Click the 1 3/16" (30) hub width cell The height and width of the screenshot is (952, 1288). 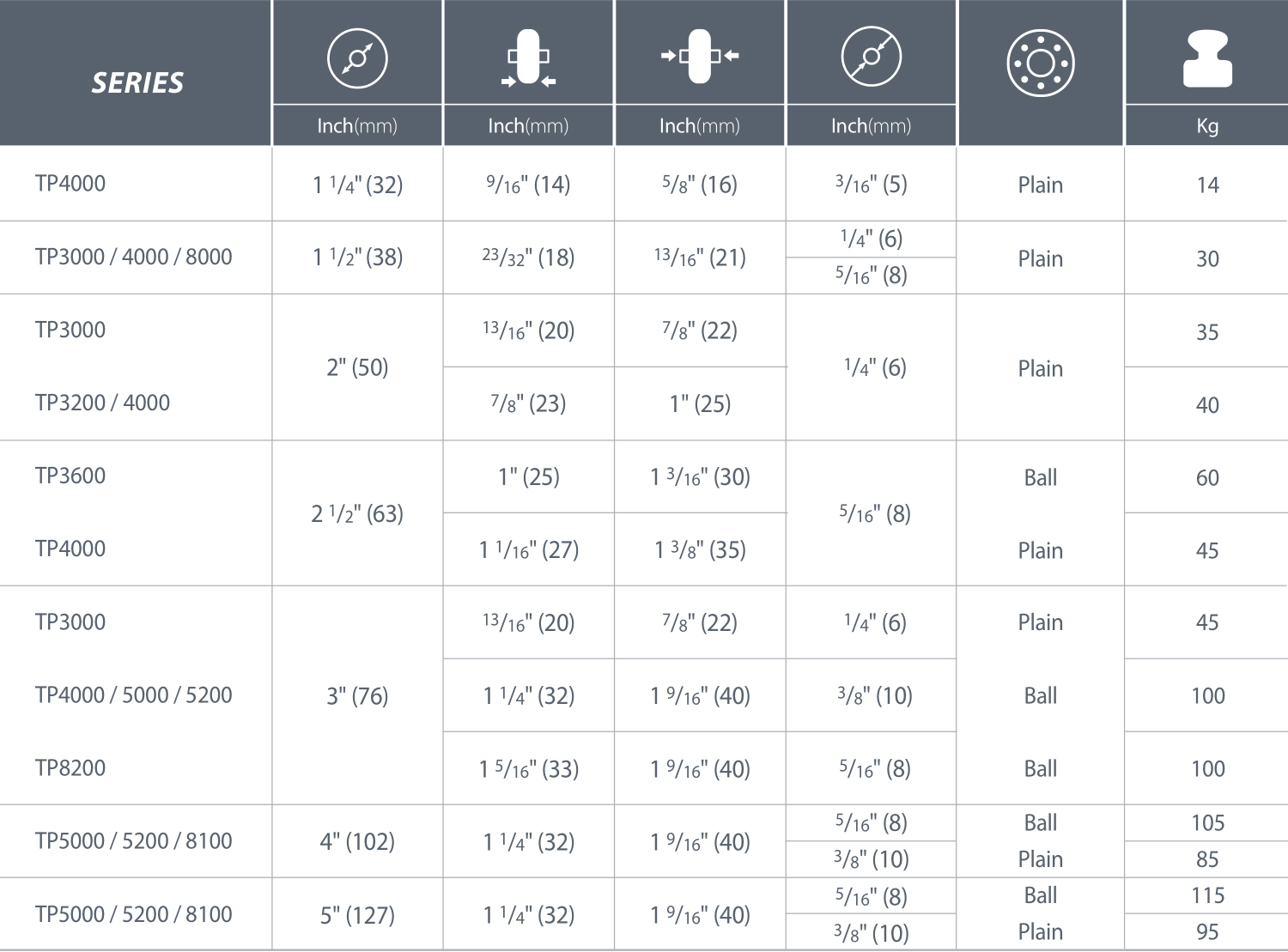point(700,476)
